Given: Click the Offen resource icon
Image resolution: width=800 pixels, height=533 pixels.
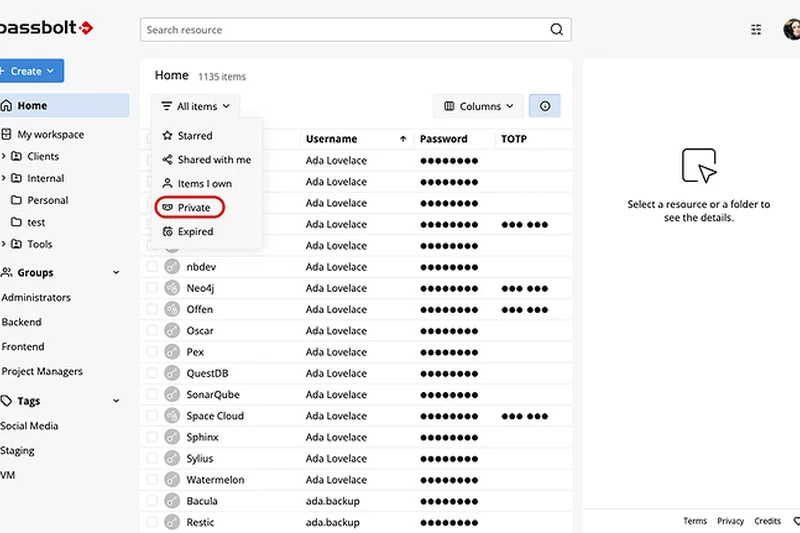Looking at the screenshot, I should tap(172, 309).
